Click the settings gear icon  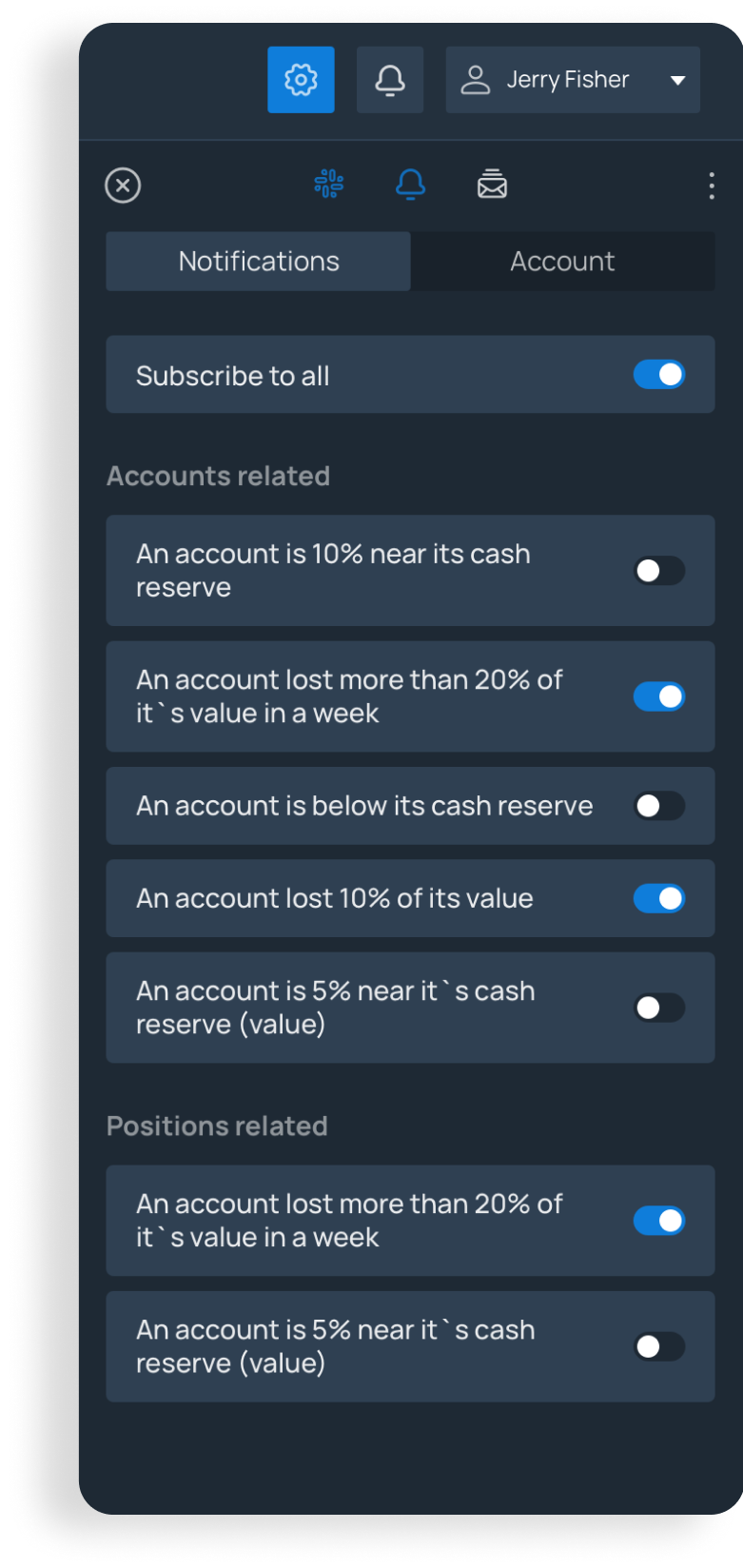pyautogui.click(x=301, y=80)
